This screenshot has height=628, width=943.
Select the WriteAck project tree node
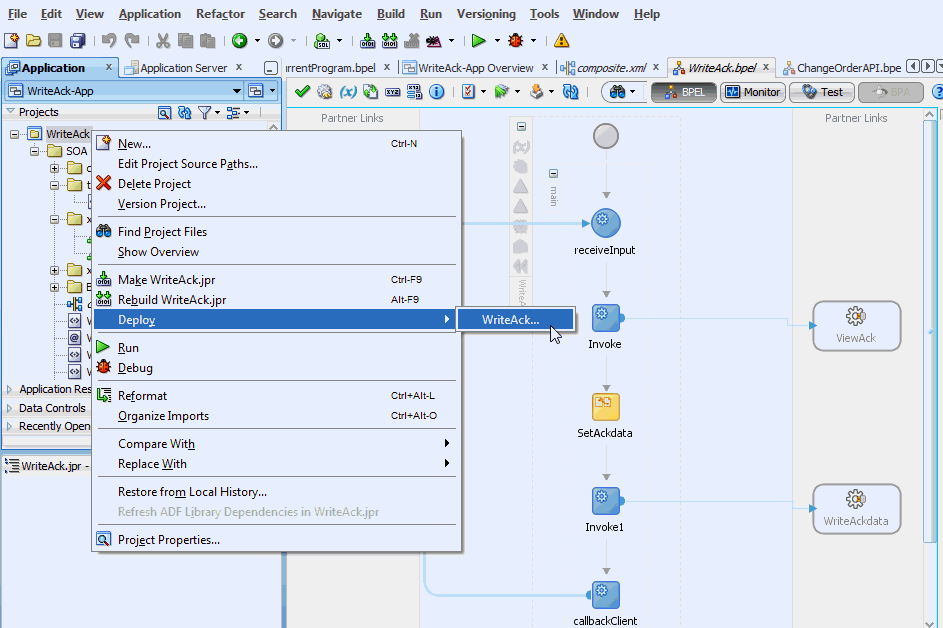click(x=68, y=134)
